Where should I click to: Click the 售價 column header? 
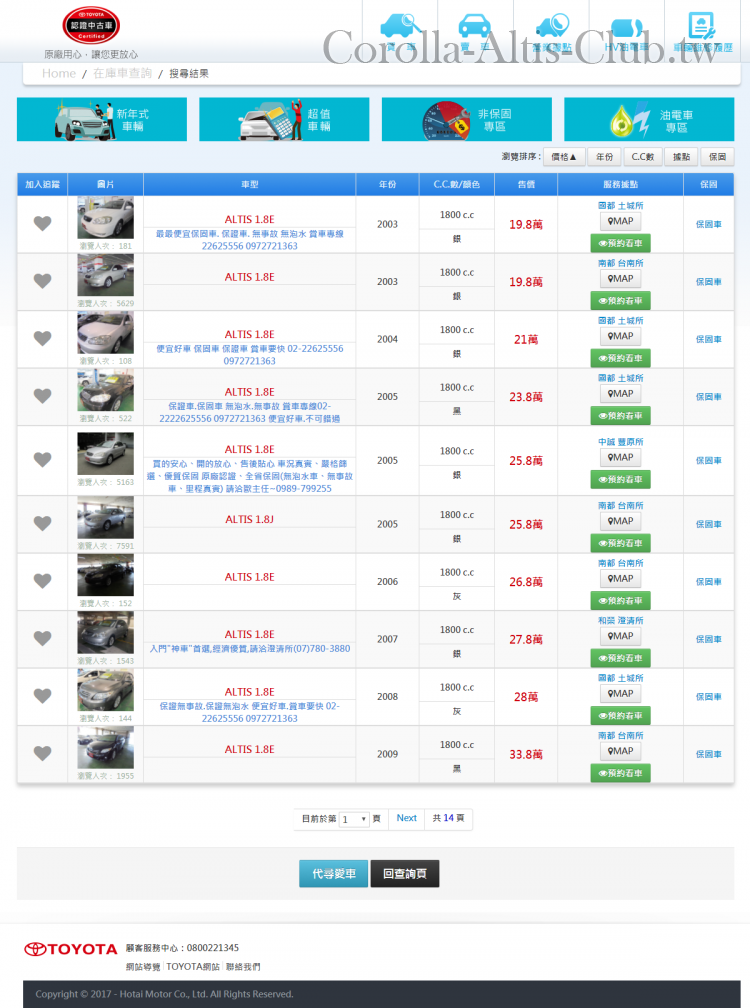click(x=526, y=184)
